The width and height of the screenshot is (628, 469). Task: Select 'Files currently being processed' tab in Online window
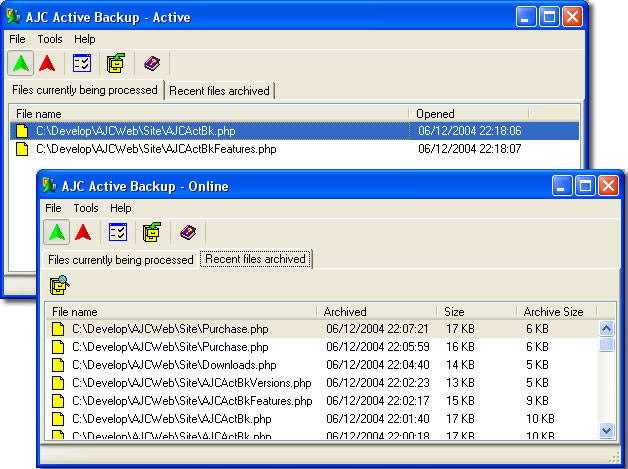coord(121,260)
